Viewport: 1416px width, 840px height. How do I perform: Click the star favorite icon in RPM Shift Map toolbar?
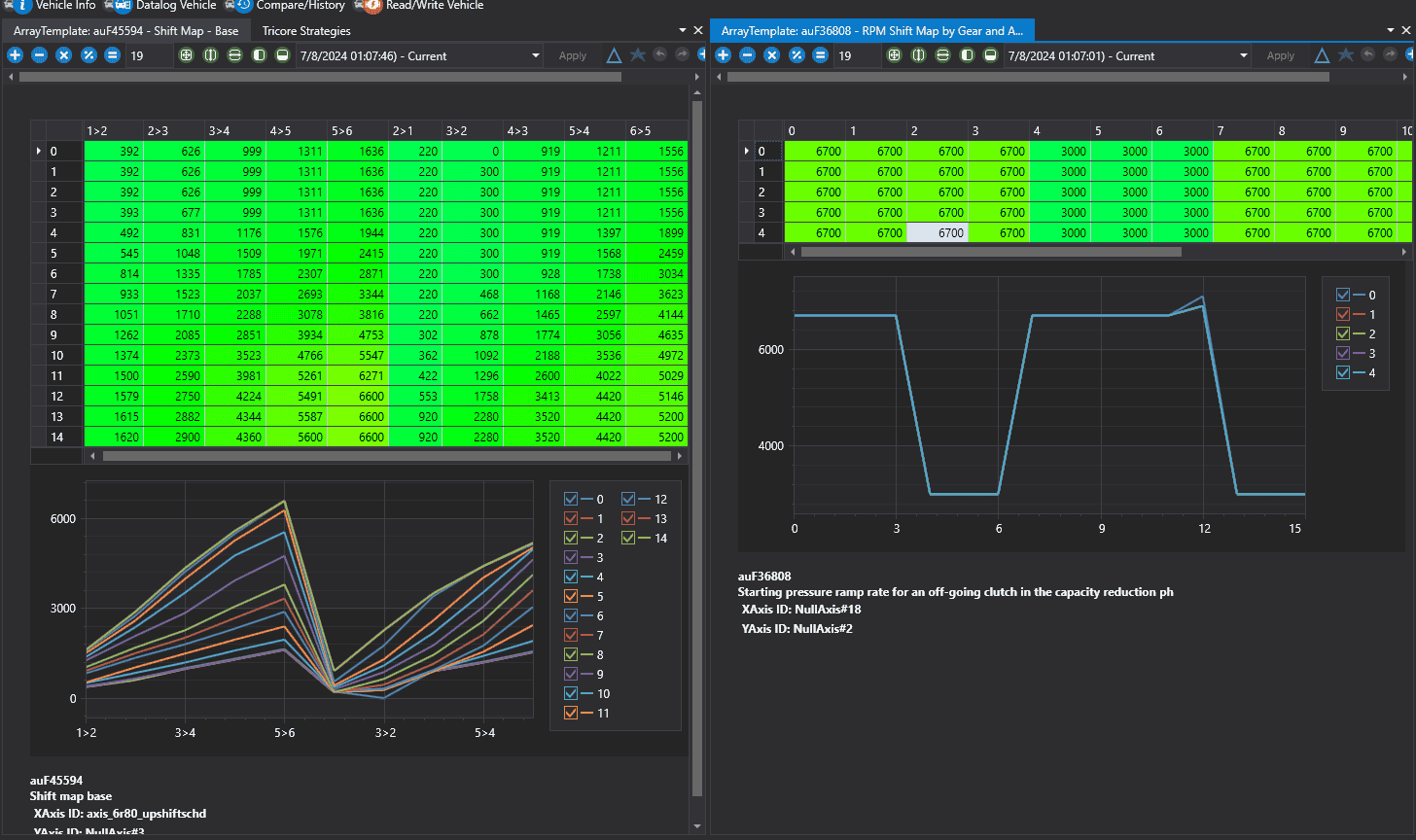tap(1346, 55)
